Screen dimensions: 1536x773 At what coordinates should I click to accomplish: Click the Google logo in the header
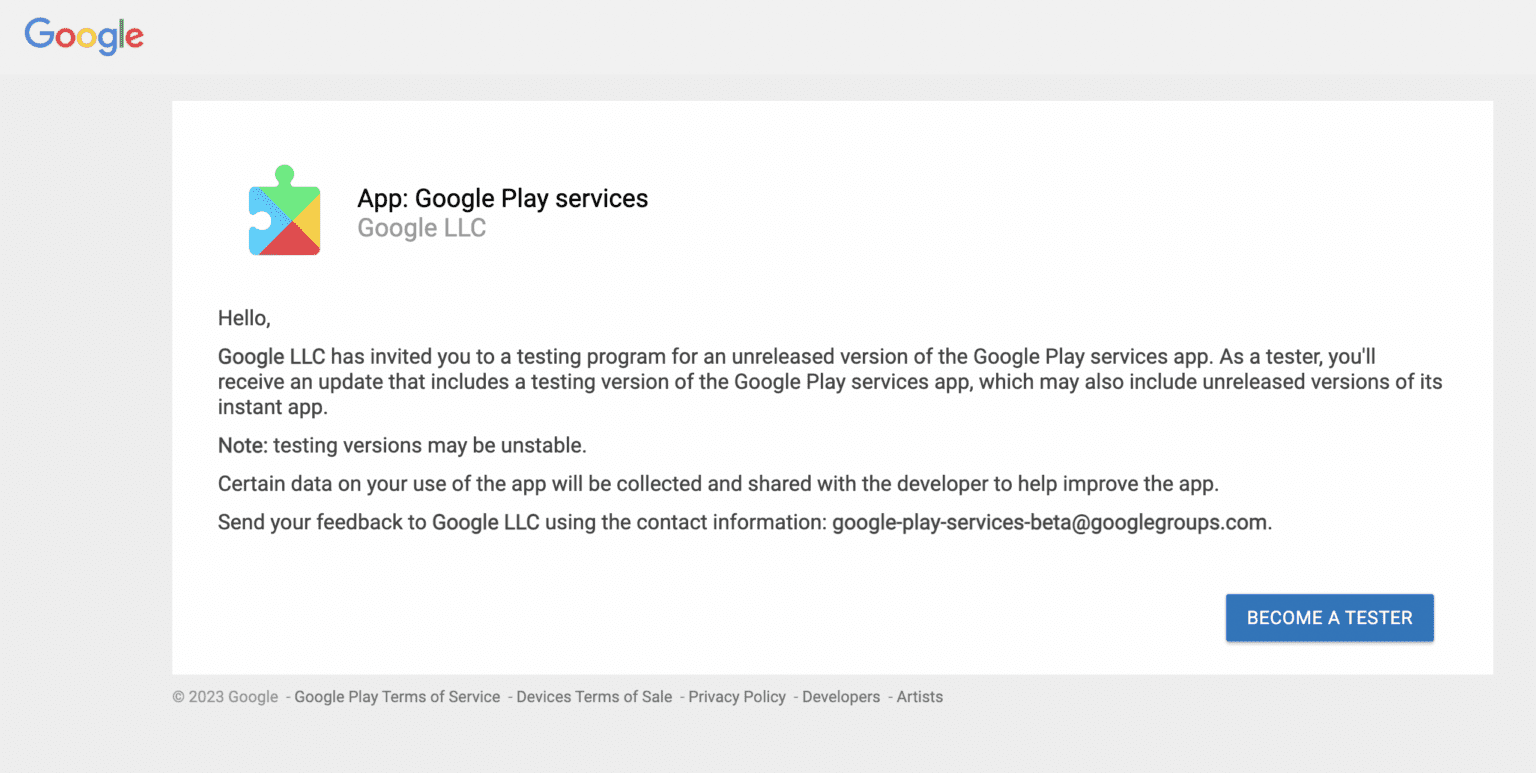pyautogui.click(x=84, y=36)
